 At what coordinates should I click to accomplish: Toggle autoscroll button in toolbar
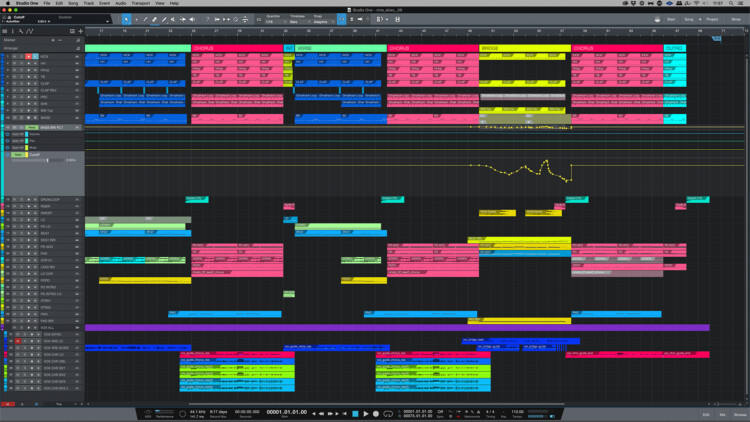tap(342, 19)
